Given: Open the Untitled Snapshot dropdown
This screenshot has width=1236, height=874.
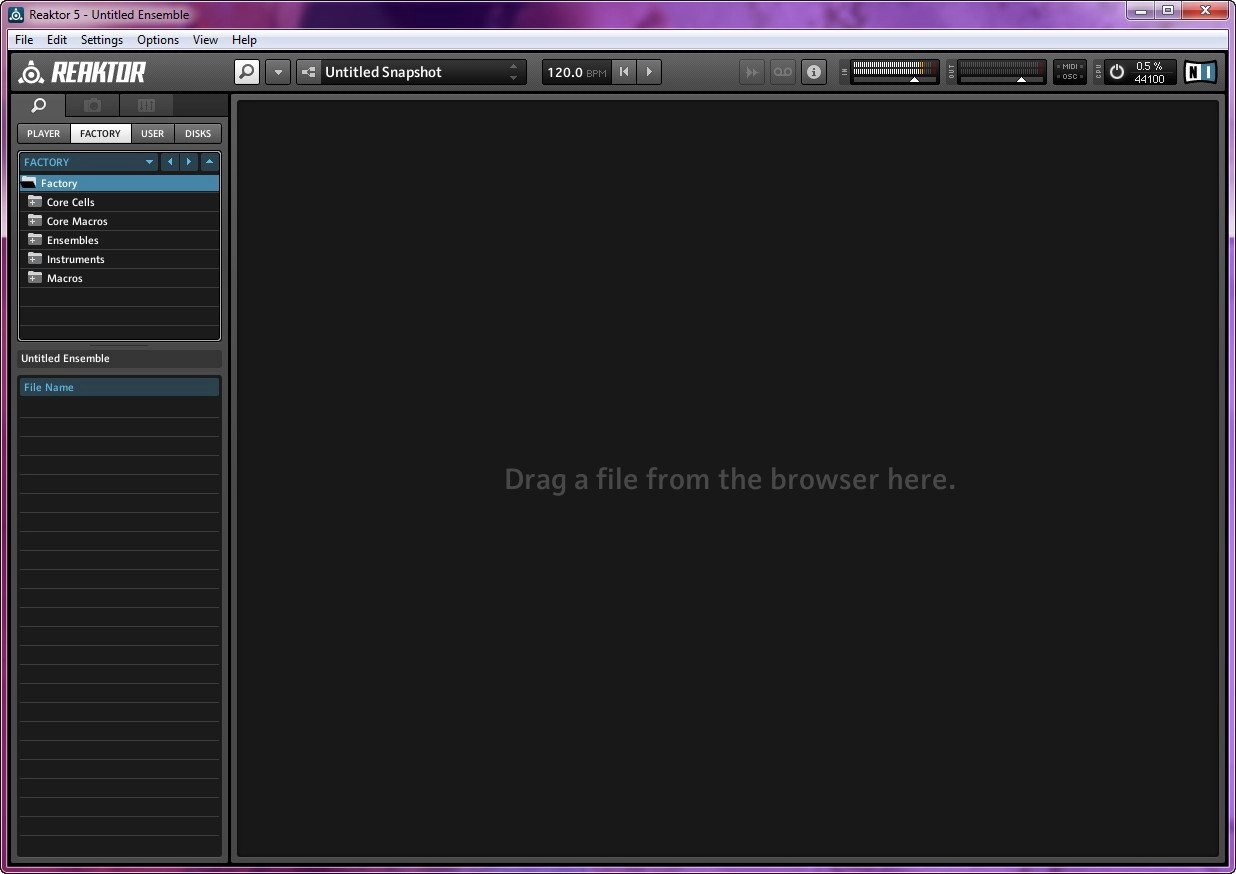Looking at the screenshot, I should pos(412,72).
